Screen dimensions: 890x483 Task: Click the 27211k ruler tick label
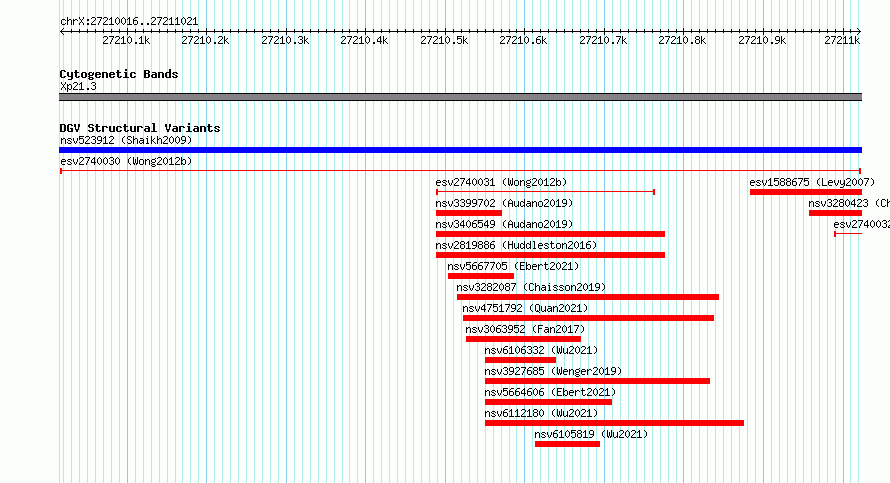pyautogui.click(x=842, y=40)
